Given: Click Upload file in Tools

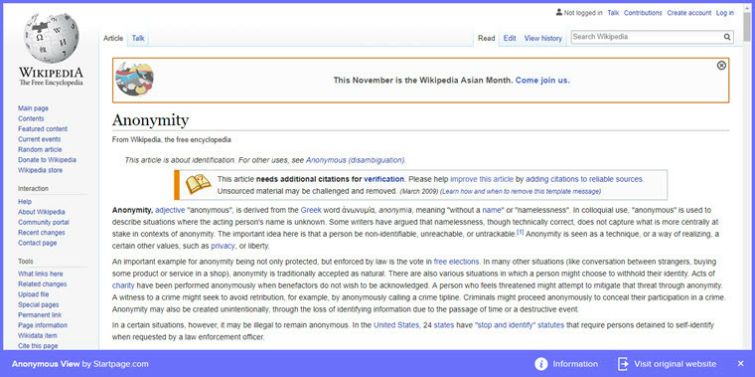Looking at the screenshot, I should (33, 295).
